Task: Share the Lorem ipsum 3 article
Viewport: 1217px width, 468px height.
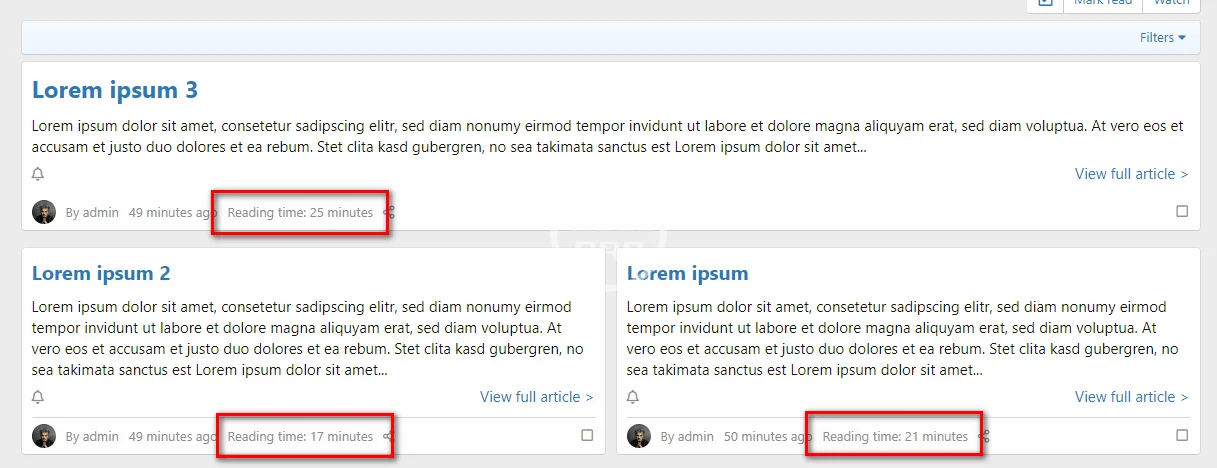Action: click(x=390, y=212)
